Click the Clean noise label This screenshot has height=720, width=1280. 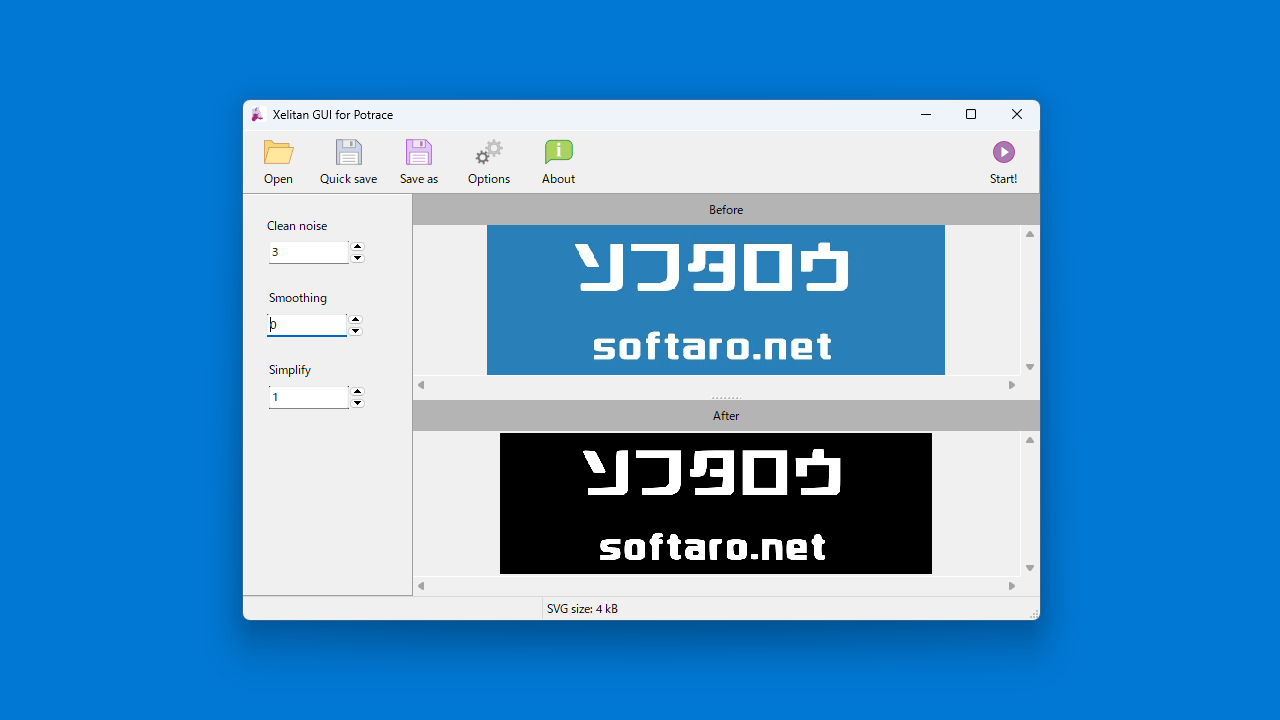click(297, 226)
